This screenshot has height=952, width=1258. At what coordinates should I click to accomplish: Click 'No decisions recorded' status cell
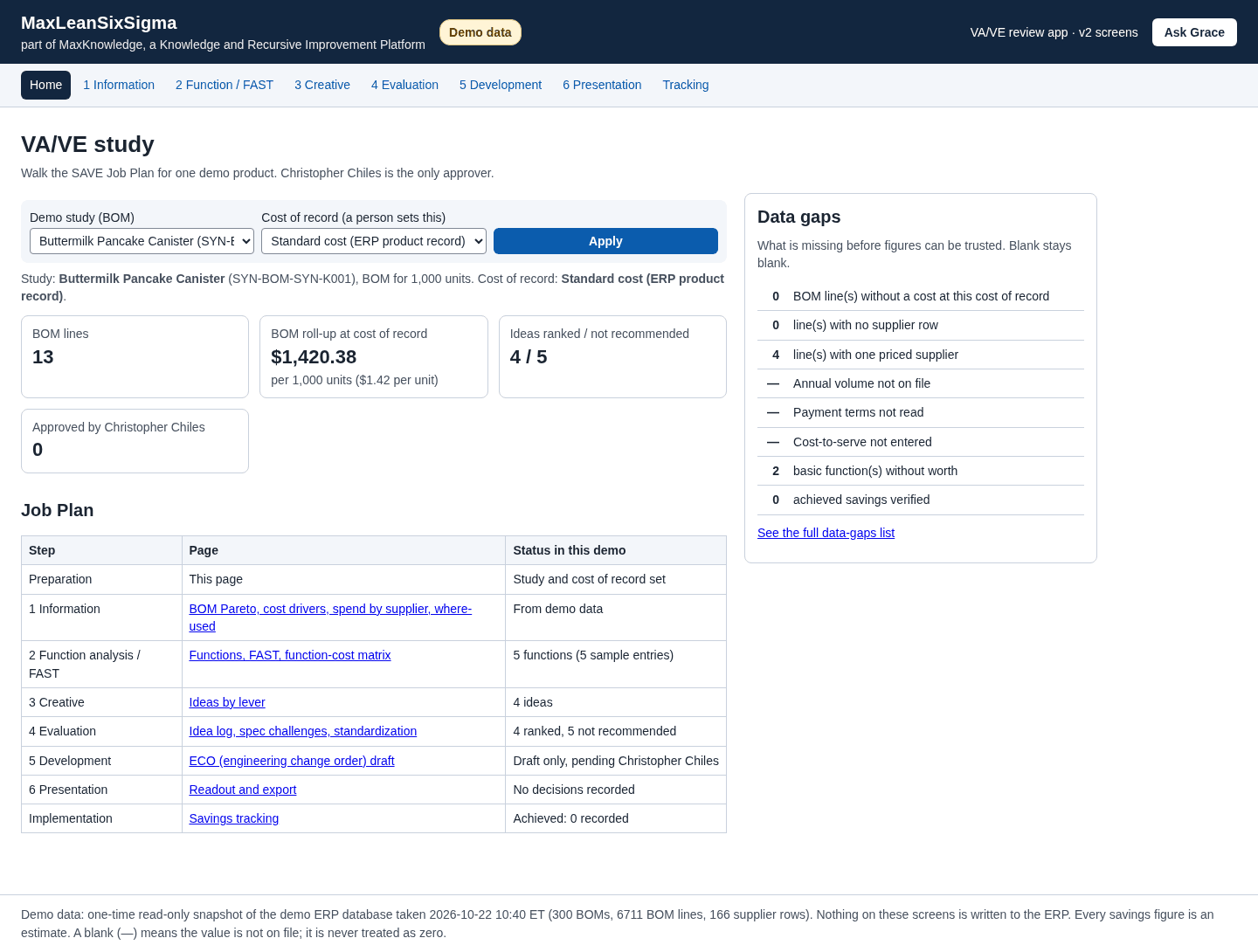(x=616, y=790)
